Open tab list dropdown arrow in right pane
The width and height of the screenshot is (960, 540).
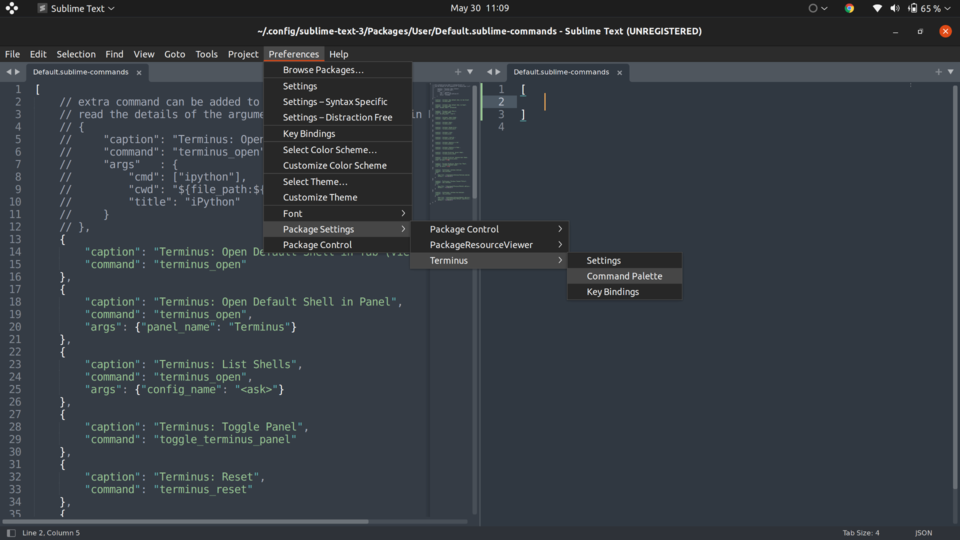[x=950, y=72]
